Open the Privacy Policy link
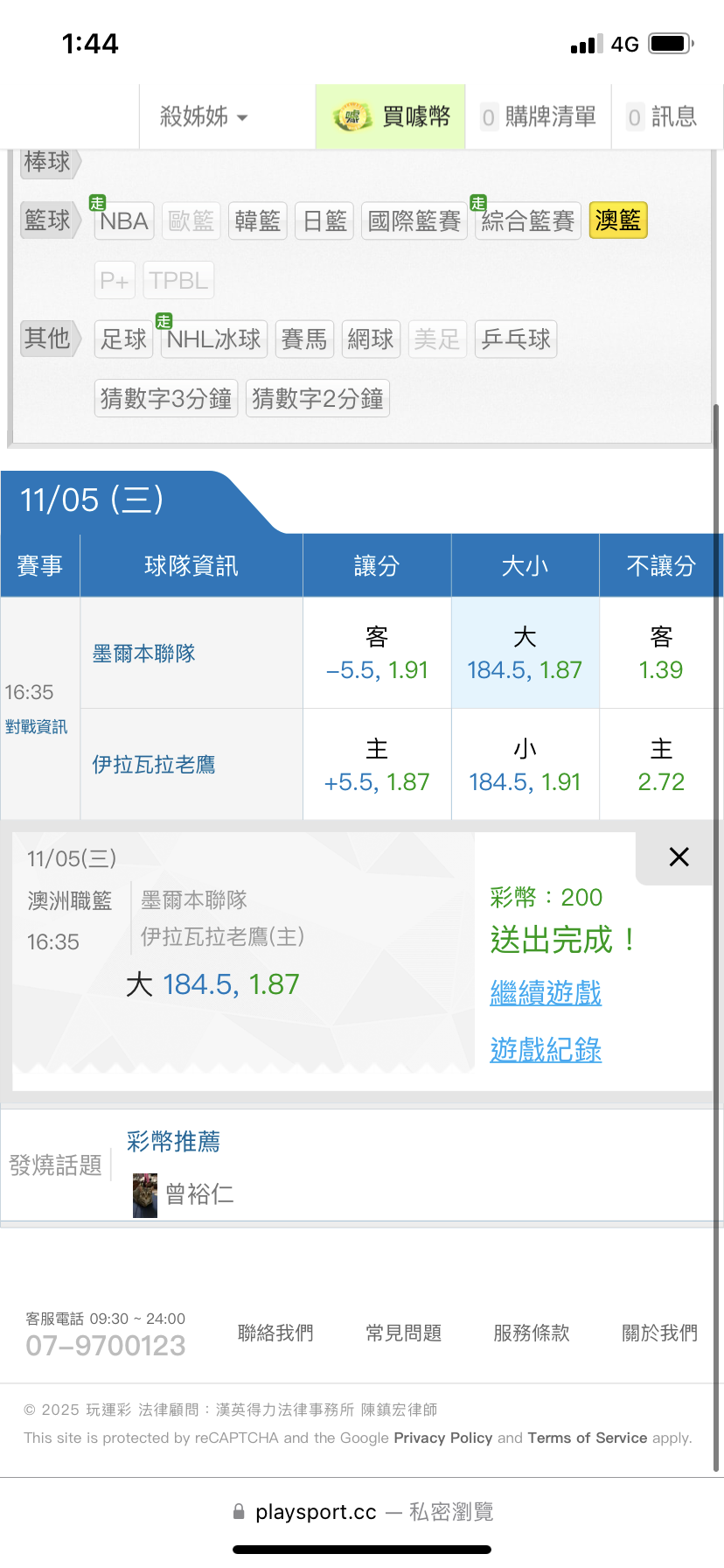Viewport: 724px width, 1568px height. coord(442,1438)
